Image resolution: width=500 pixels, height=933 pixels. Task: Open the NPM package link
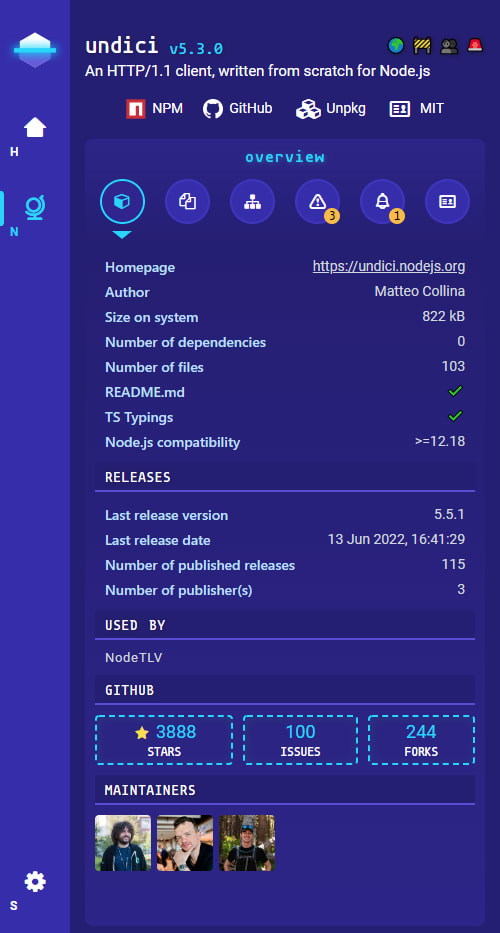click(x=154, y=109)
